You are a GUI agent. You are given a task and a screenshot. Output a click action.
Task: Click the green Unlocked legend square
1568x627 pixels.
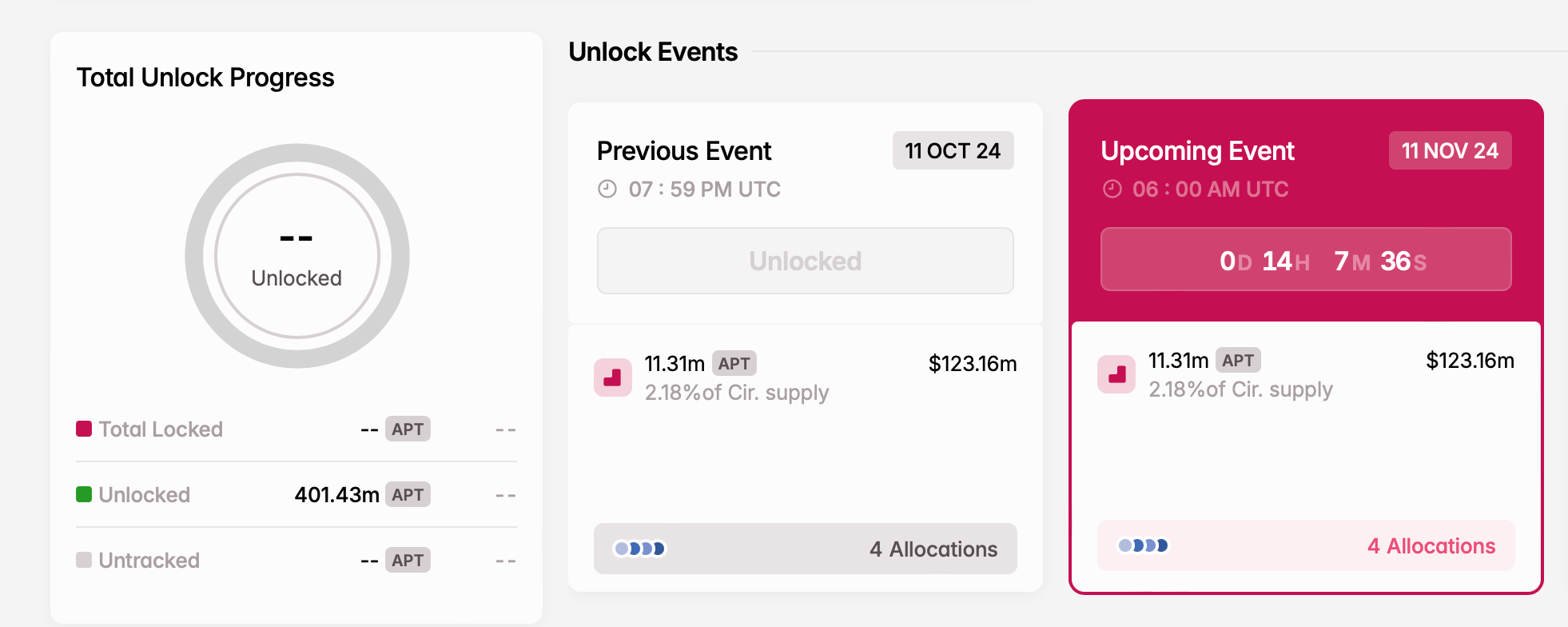point(84,494)
